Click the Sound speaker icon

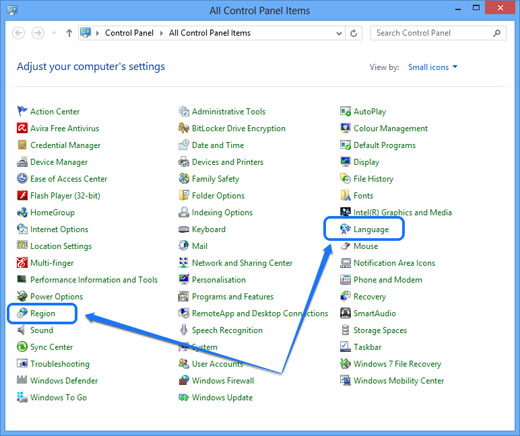tap(22, 330)
